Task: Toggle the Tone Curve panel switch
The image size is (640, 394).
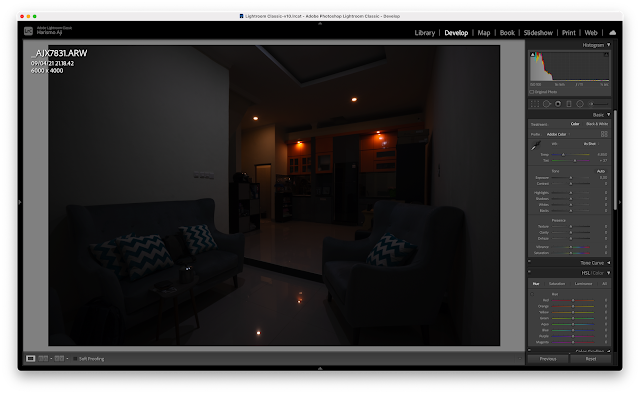Action: tap(529, 261)
